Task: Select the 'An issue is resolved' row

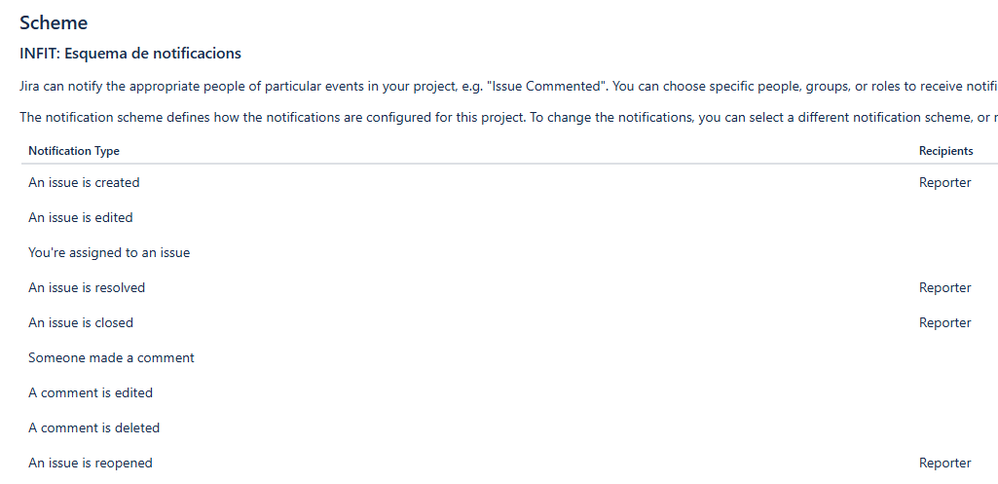Action: coord(509,288)
